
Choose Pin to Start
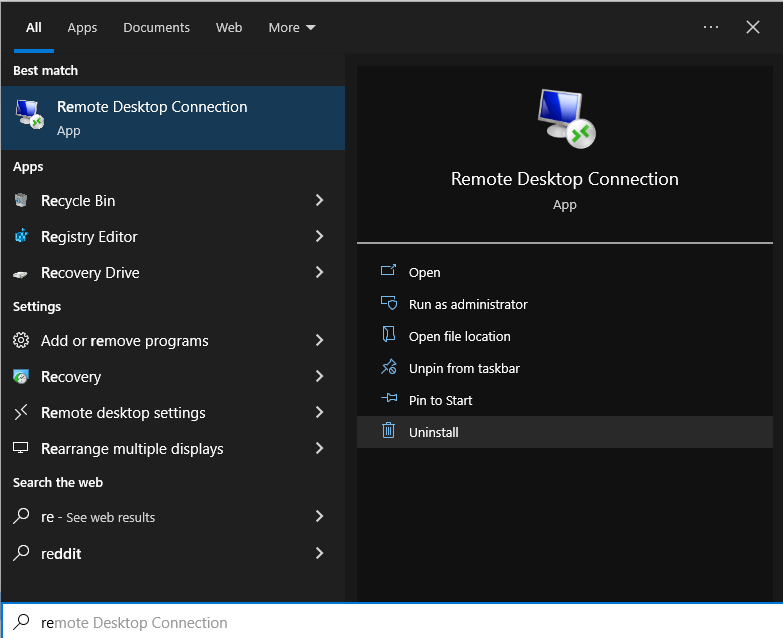565,400
